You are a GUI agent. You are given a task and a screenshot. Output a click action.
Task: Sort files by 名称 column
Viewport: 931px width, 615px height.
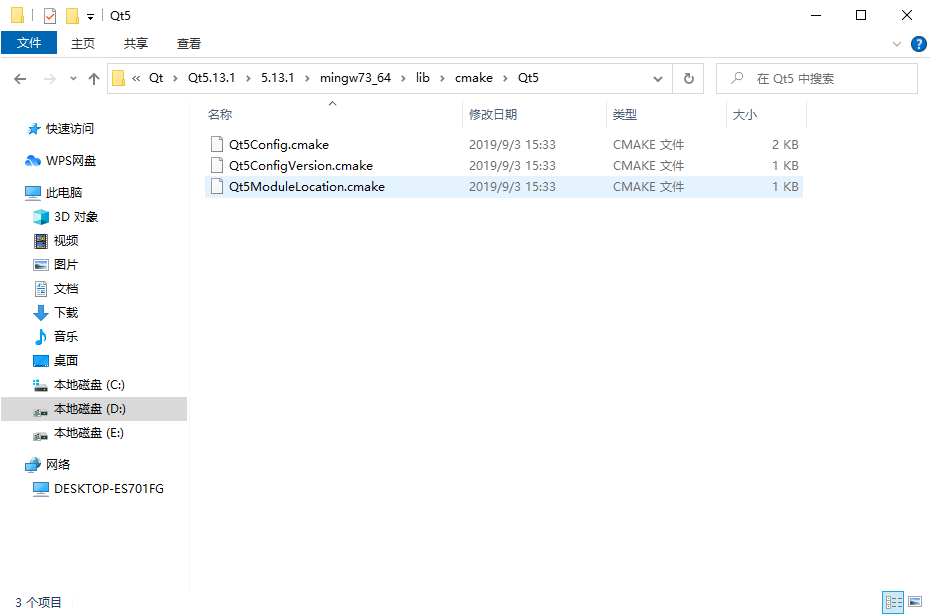tap(332, 115)
